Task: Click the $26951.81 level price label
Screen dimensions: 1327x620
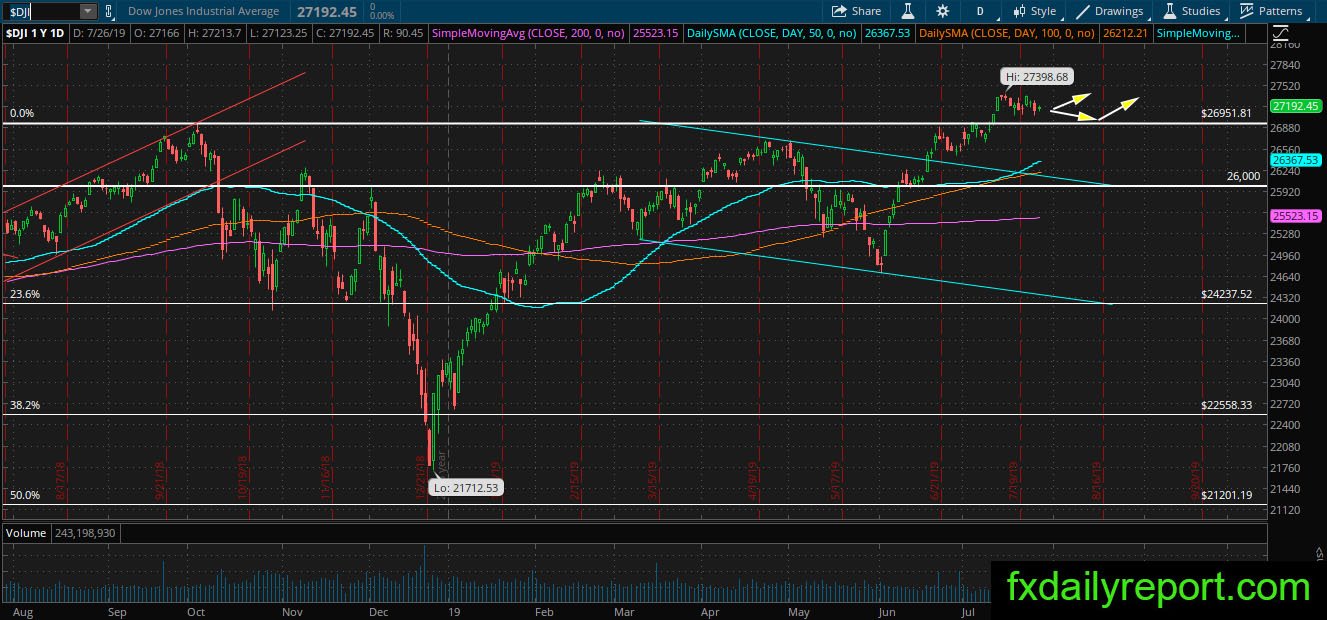Action: pyautogui.click(x=1226, y=113)
